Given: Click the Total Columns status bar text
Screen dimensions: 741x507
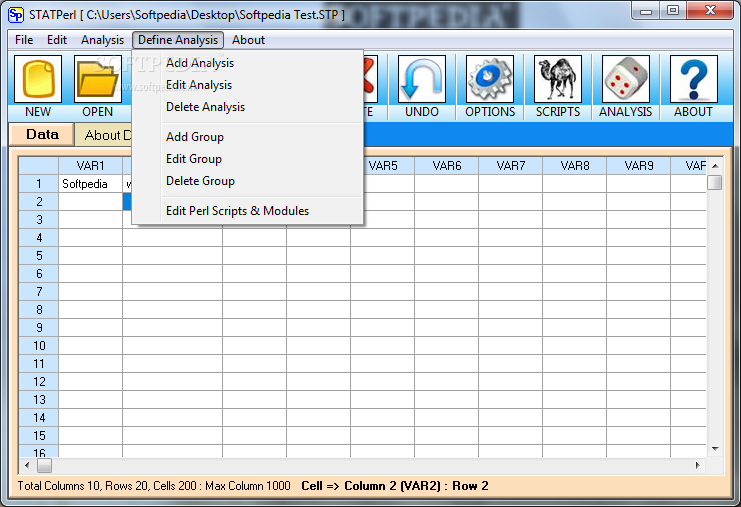Looking at the screenshot, I should (x=154, y=486).
